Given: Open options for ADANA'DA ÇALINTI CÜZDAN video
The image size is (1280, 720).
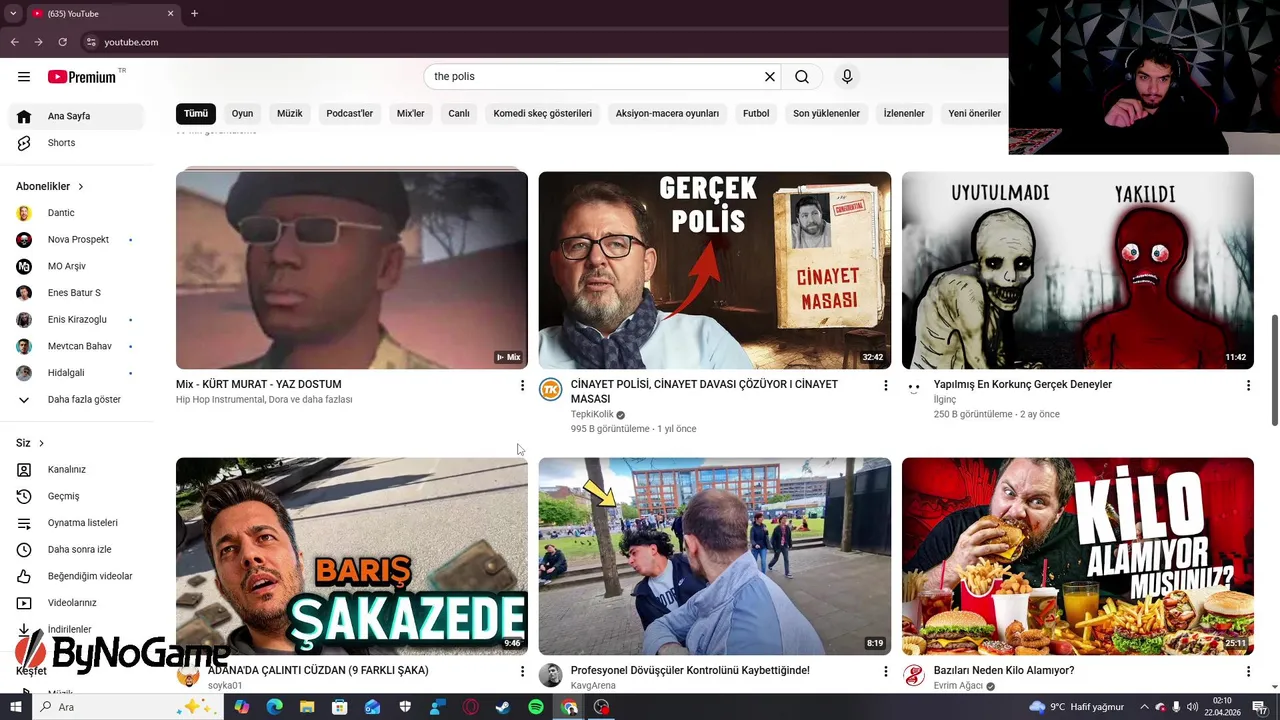Looking at the screenshot, I should point(522,671).
